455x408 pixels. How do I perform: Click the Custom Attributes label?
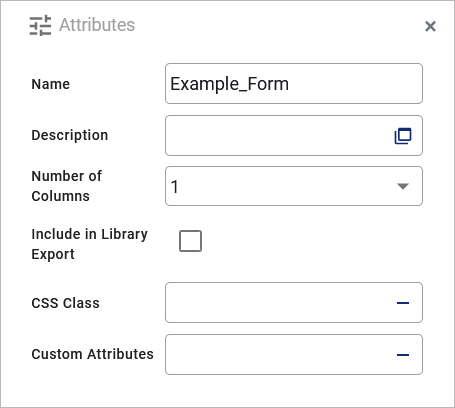pos(92,354)
